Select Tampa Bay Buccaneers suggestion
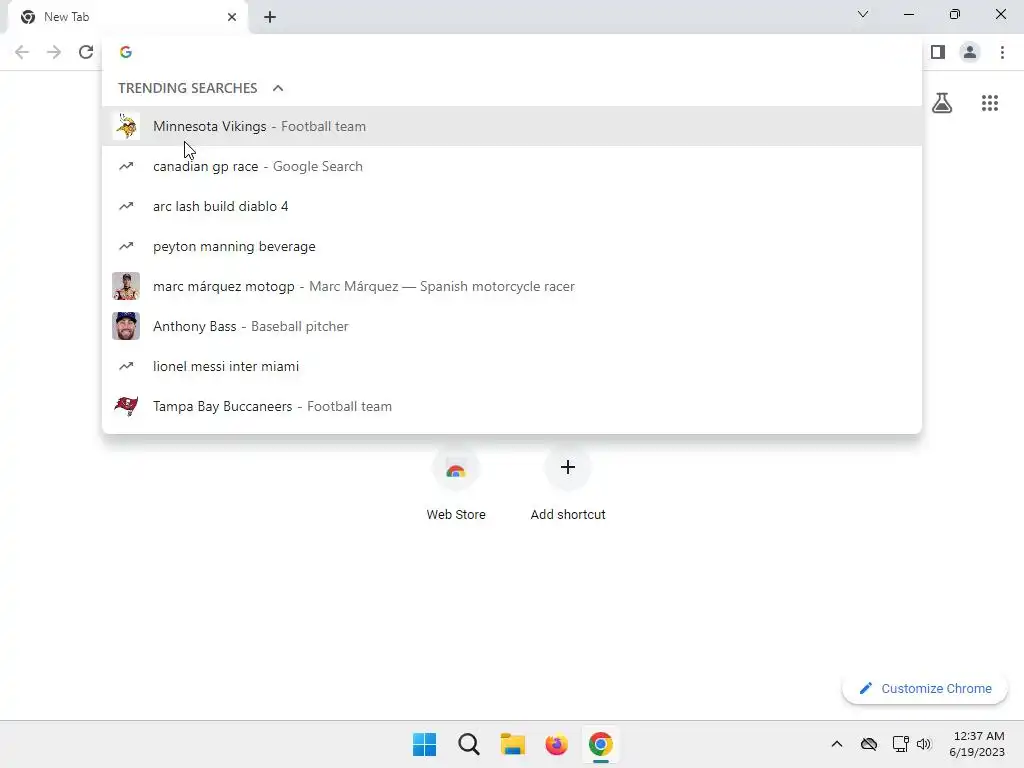The height and width of the screenshot is (768, 1024). tap(512, 406)
